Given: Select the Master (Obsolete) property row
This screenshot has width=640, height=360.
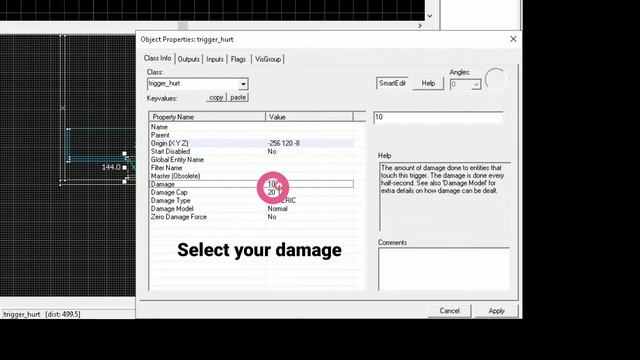Looking at the screenshot, I should point(251,176).
